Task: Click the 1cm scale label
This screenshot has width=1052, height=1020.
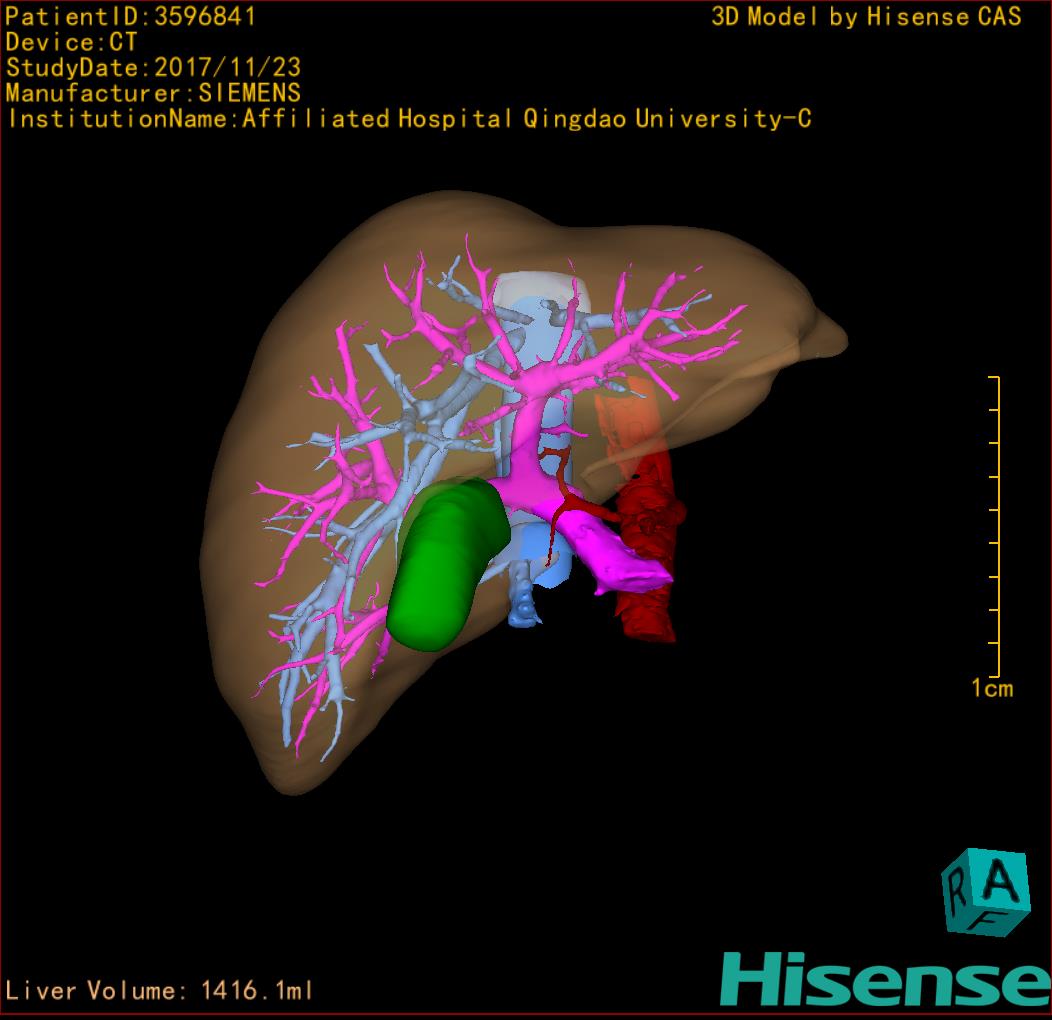Action: pyautogui.click(x=992, y=688)
